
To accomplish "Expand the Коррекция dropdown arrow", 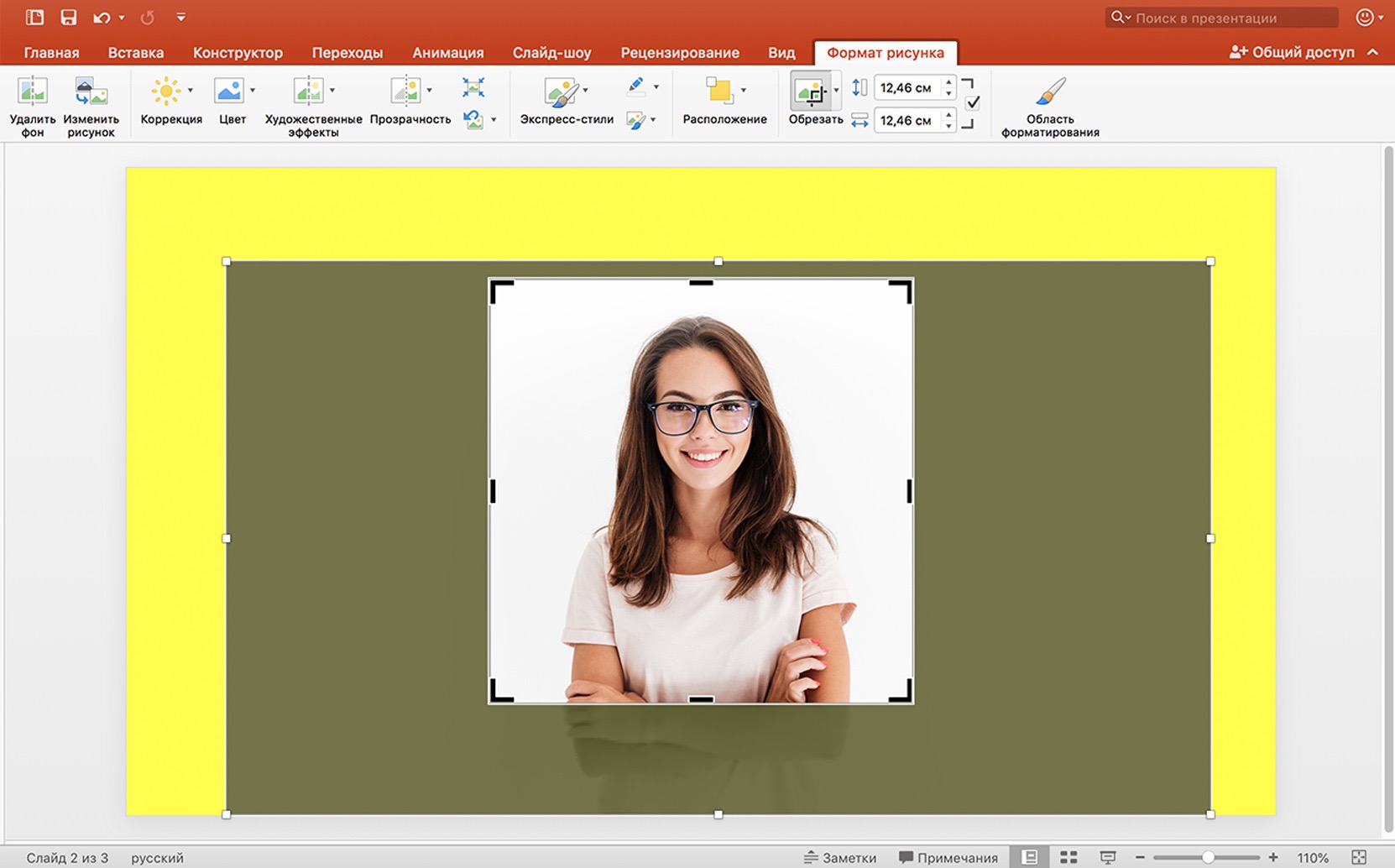I will 191,90.
